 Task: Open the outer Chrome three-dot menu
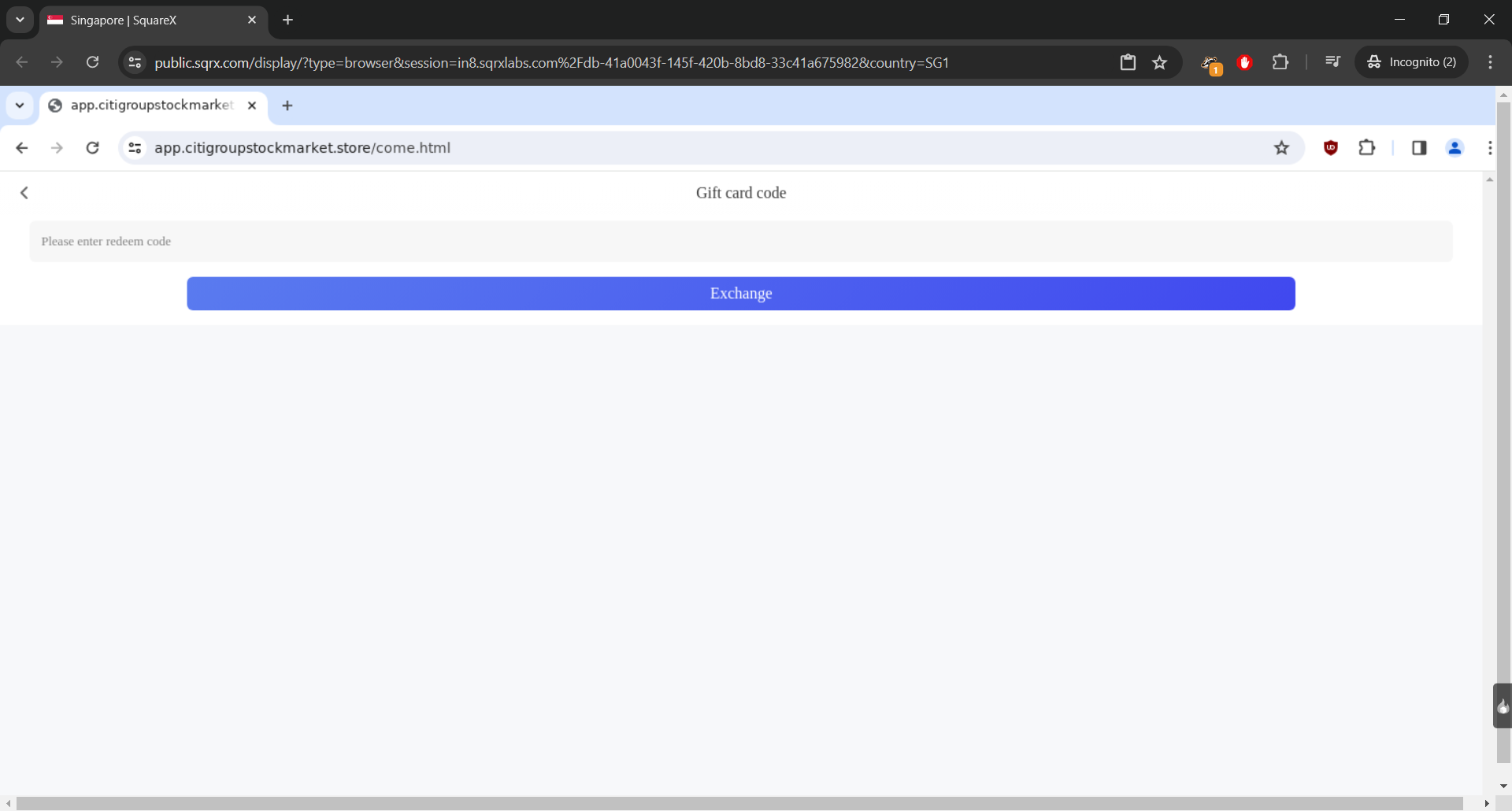[1490, 62]
